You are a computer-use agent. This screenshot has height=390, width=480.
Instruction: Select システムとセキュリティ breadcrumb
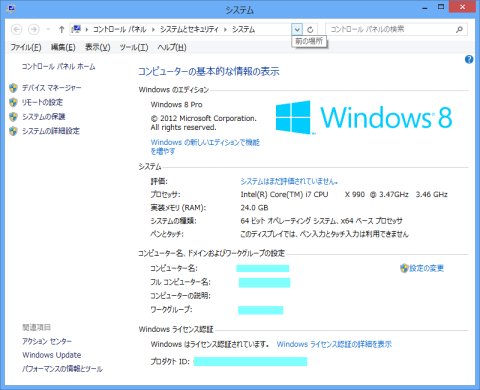189,30
